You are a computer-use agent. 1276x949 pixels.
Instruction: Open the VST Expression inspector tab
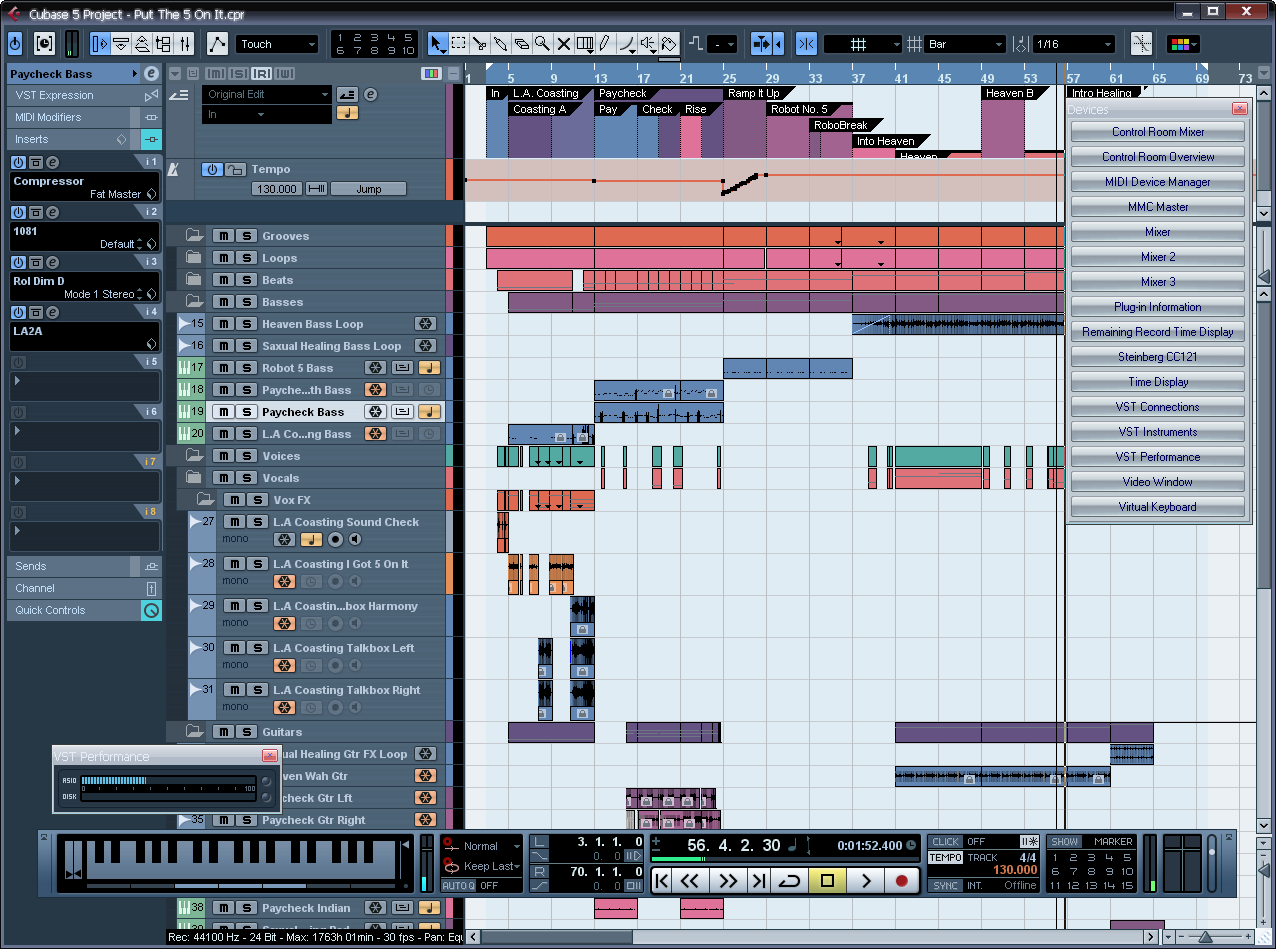coord(84,95)
